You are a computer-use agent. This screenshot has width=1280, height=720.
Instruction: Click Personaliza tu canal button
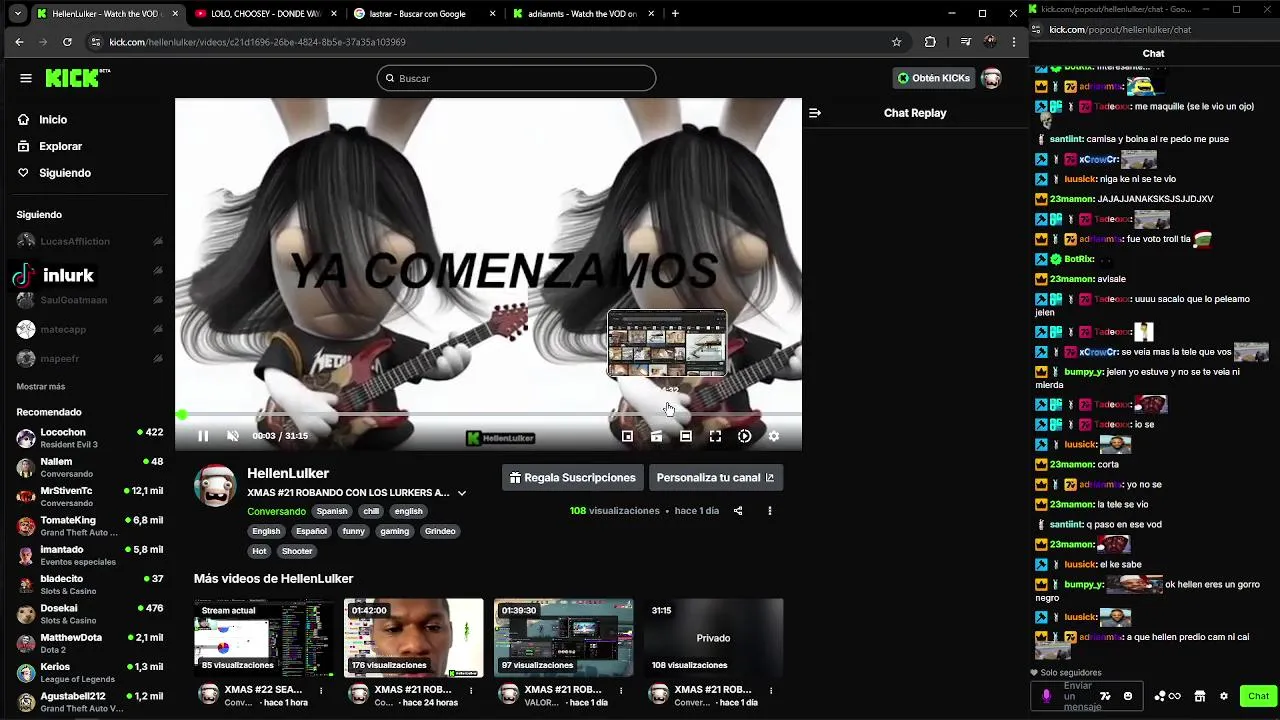pos(715,478)
